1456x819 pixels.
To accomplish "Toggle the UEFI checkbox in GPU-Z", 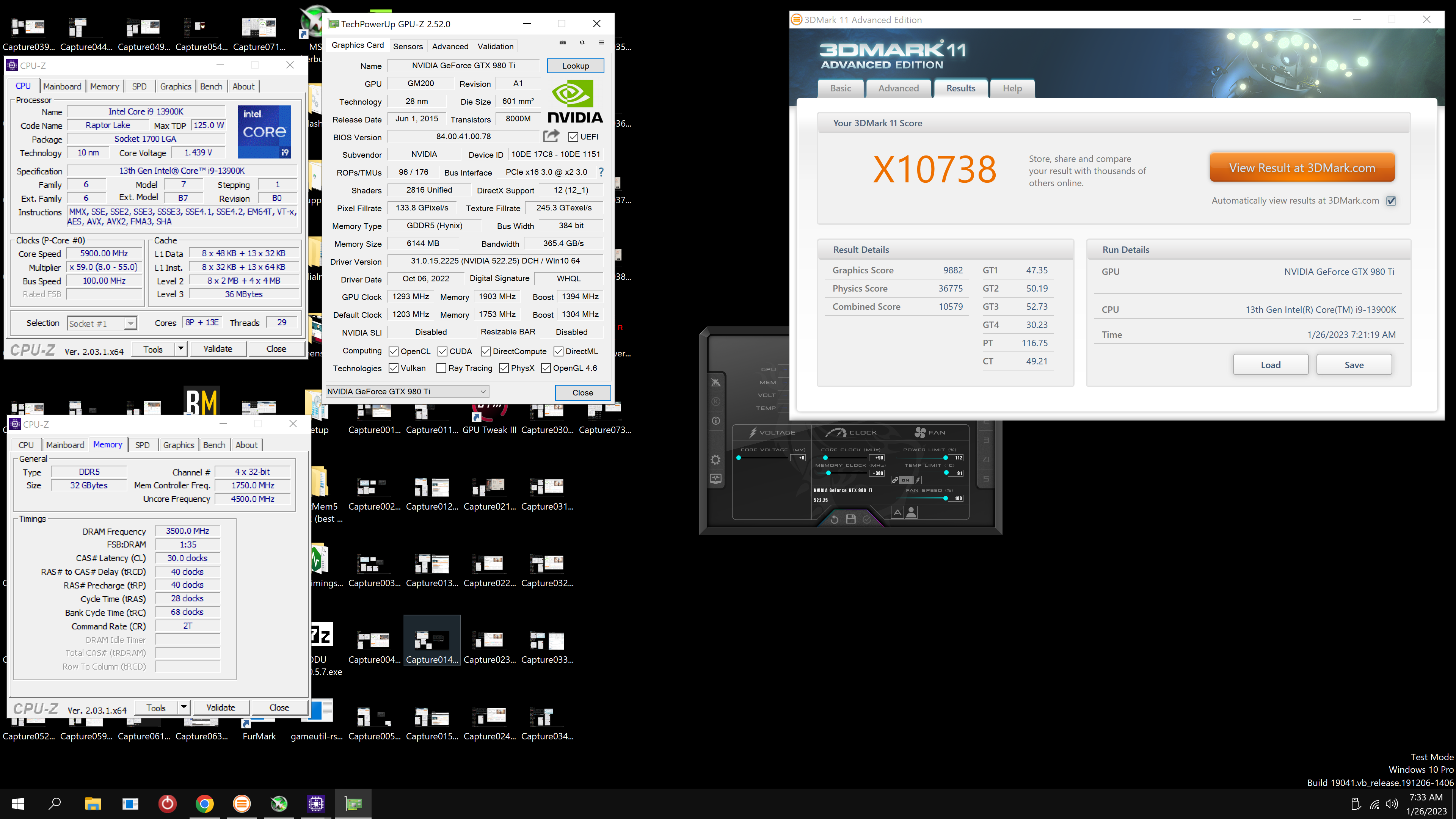I will point(573,137).
